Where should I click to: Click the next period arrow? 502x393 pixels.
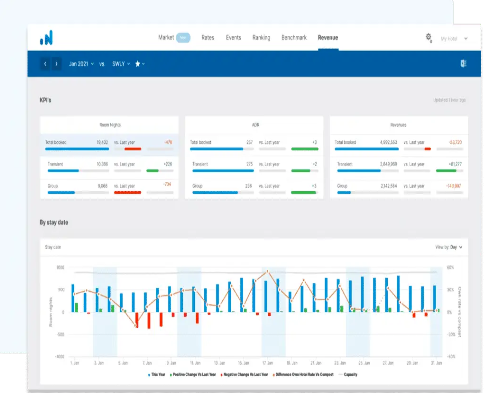click(x=56, y=64)
